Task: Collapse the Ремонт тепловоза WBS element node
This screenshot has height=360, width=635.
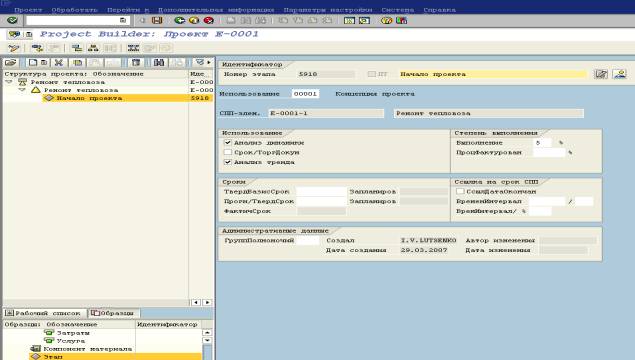Action: tap(22, 90)
